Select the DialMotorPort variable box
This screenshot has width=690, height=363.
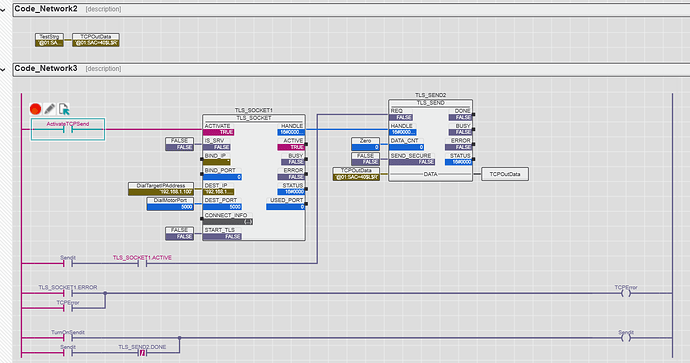tap(170, 203)
